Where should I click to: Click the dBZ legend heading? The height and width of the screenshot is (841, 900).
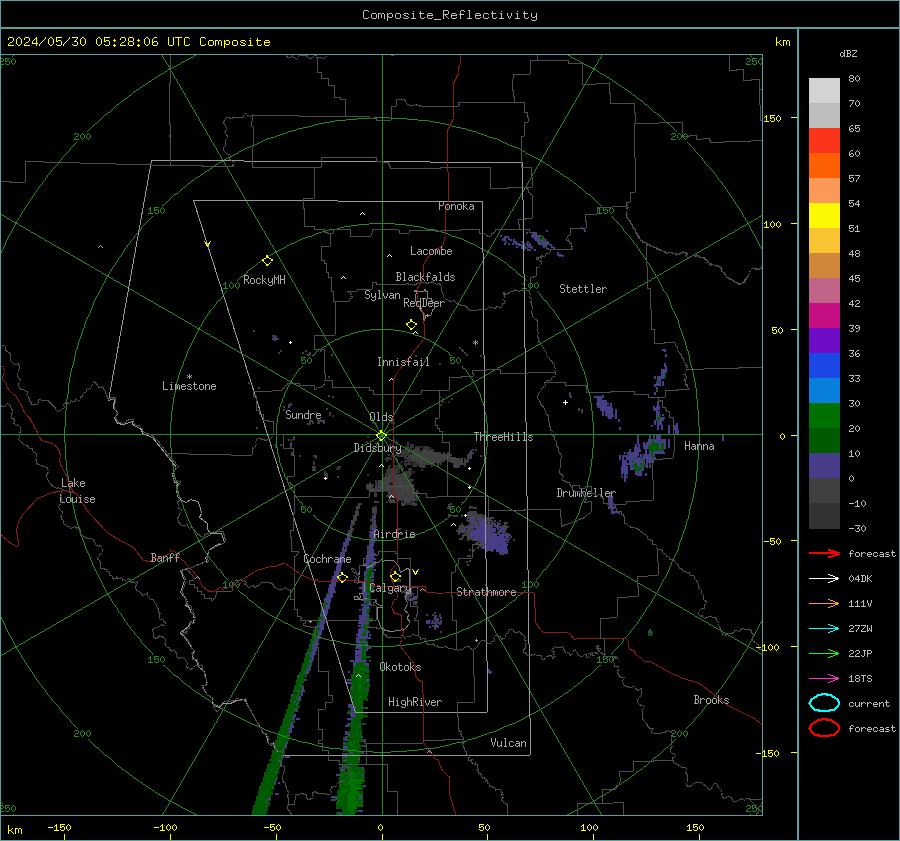click(848, 54)
